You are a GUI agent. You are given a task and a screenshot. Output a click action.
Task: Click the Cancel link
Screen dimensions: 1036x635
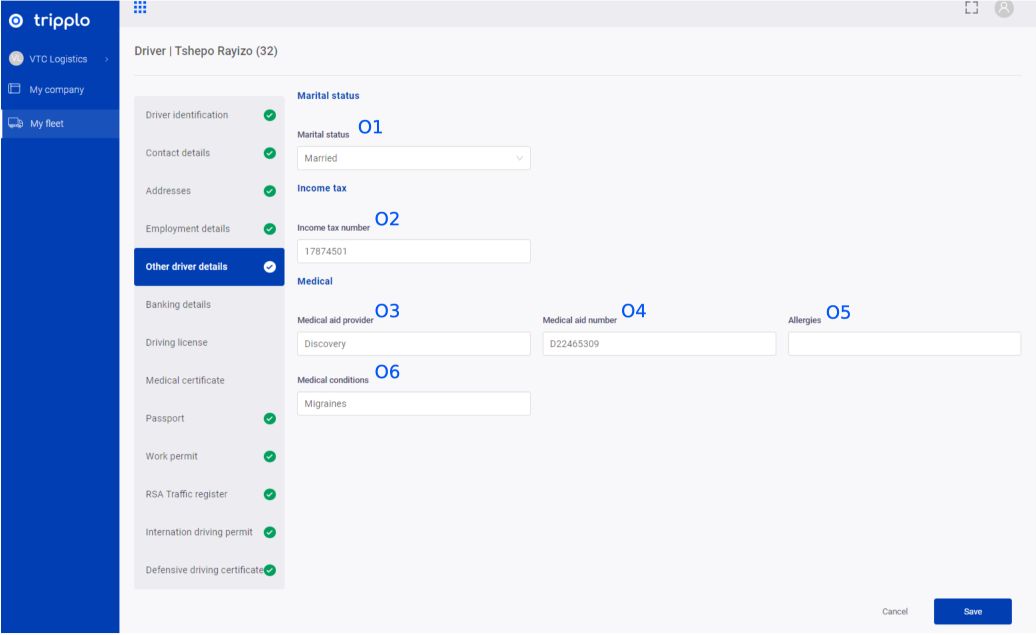click(893, 611)
